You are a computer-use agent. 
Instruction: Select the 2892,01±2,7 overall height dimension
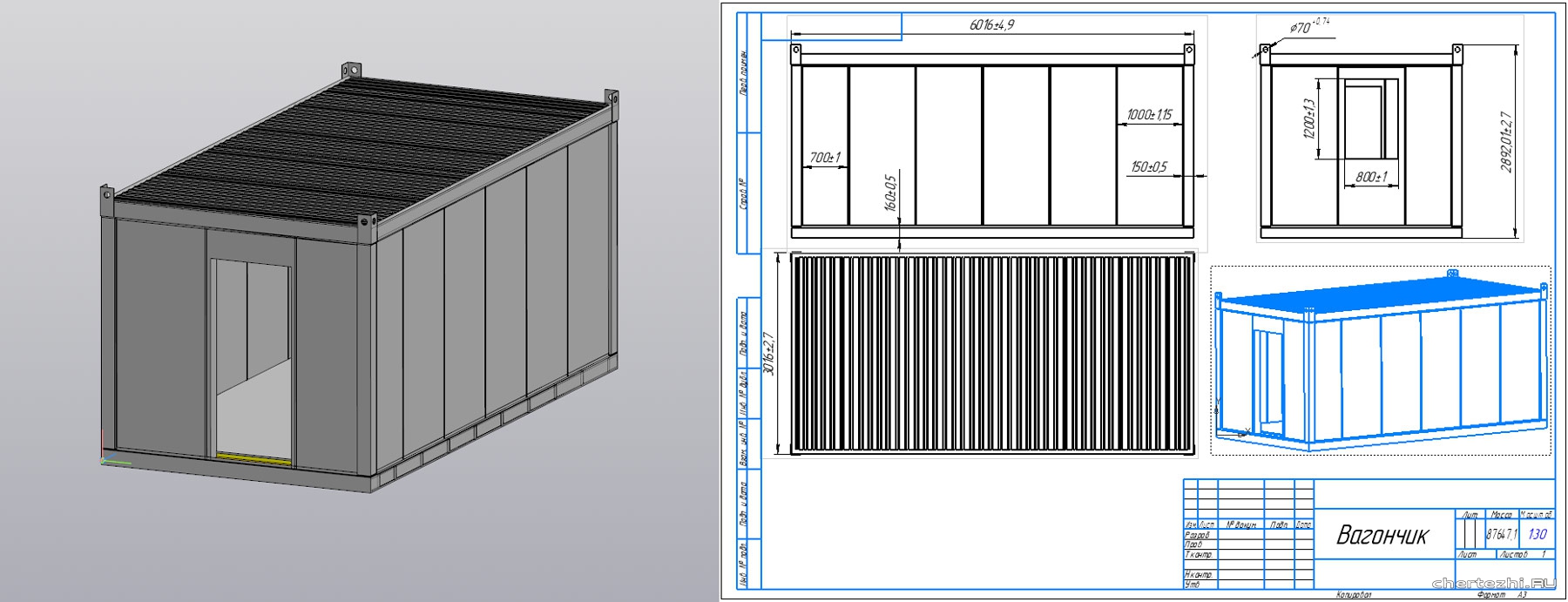[1506, 142]
